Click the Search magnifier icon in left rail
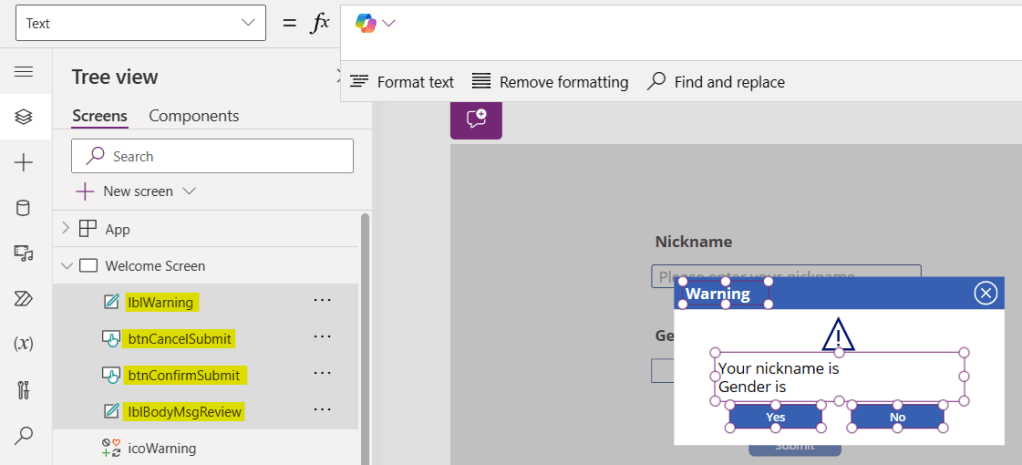 pyautogui.click(x=24, y=435)
